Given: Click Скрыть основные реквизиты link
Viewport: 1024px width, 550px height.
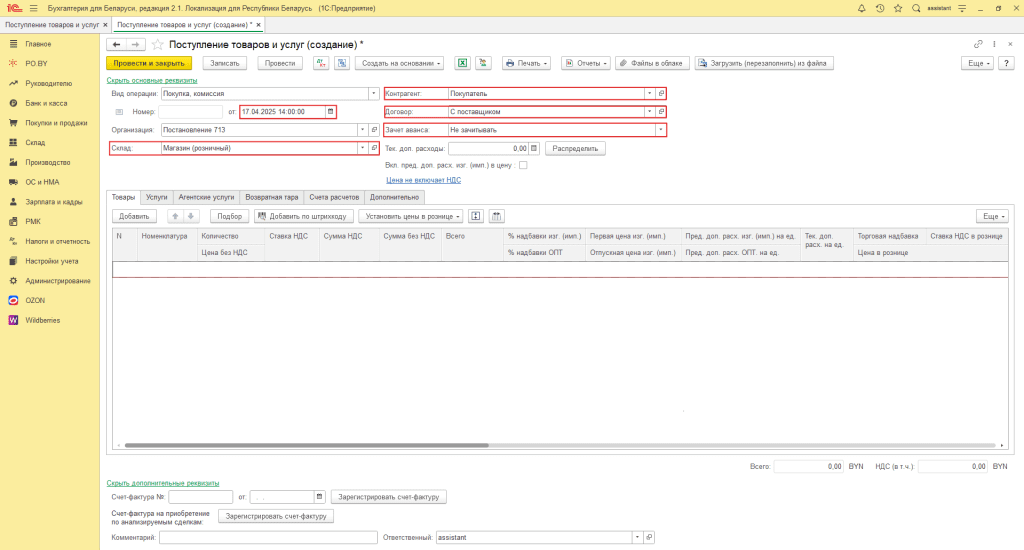Looking at the screenshot, I should pos(152,80).
